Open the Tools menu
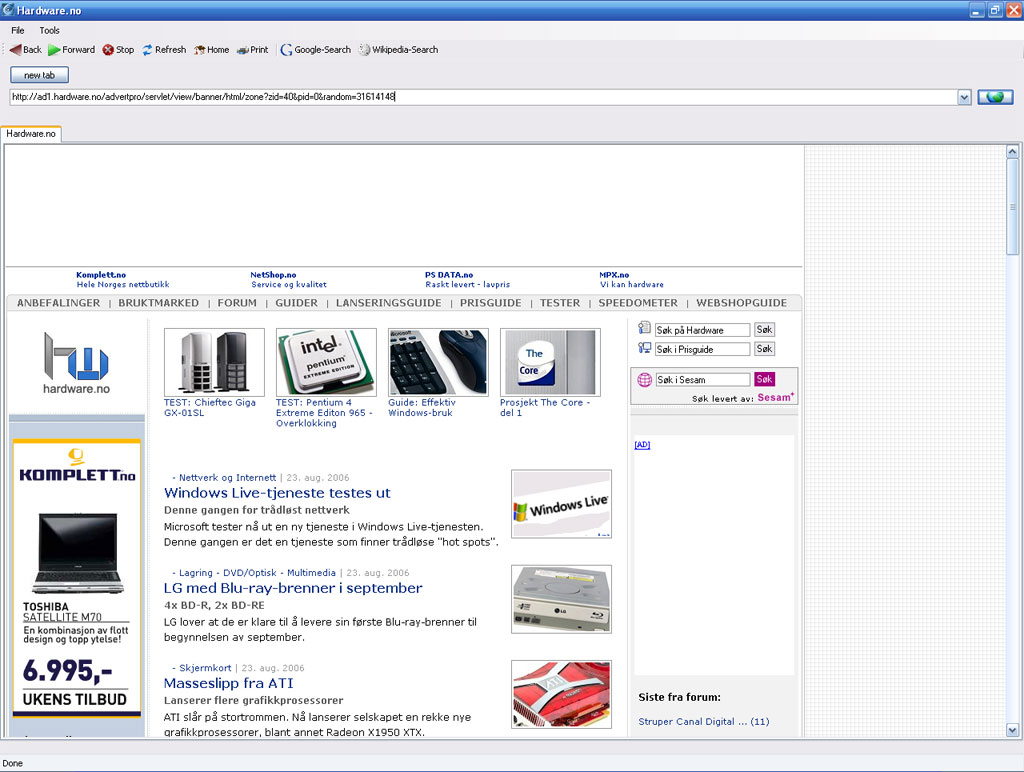The width and height of the screenshot is (1024, 772). [49, 30]
